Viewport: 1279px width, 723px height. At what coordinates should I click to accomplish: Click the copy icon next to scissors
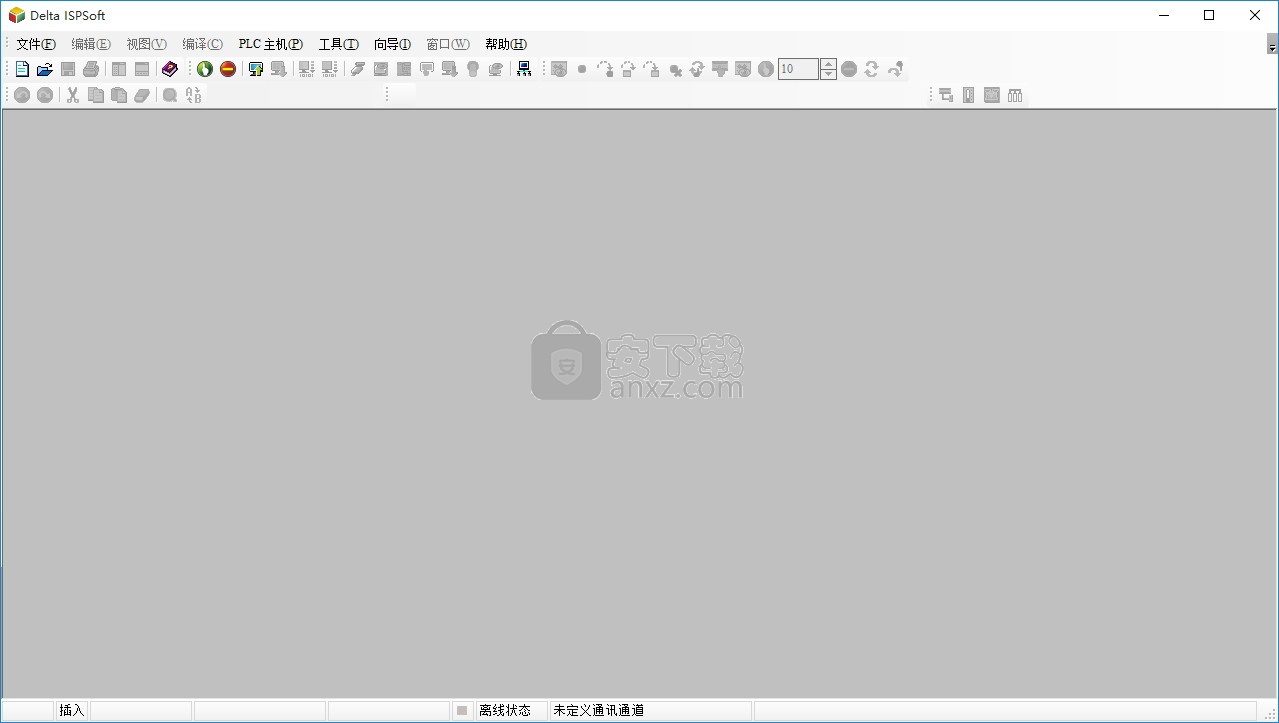pyautogui.click(x=96, y=95)
